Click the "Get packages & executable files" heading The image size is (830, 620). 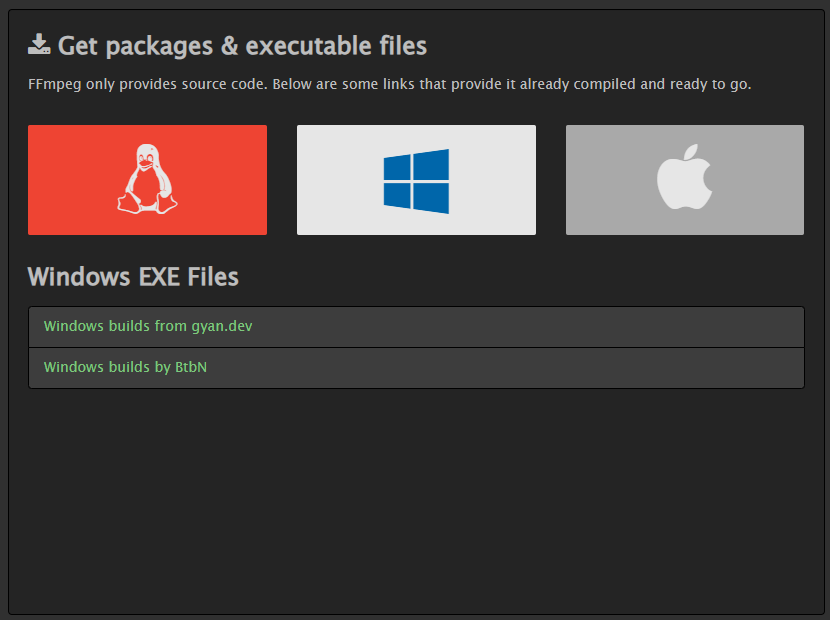(242, 46)
